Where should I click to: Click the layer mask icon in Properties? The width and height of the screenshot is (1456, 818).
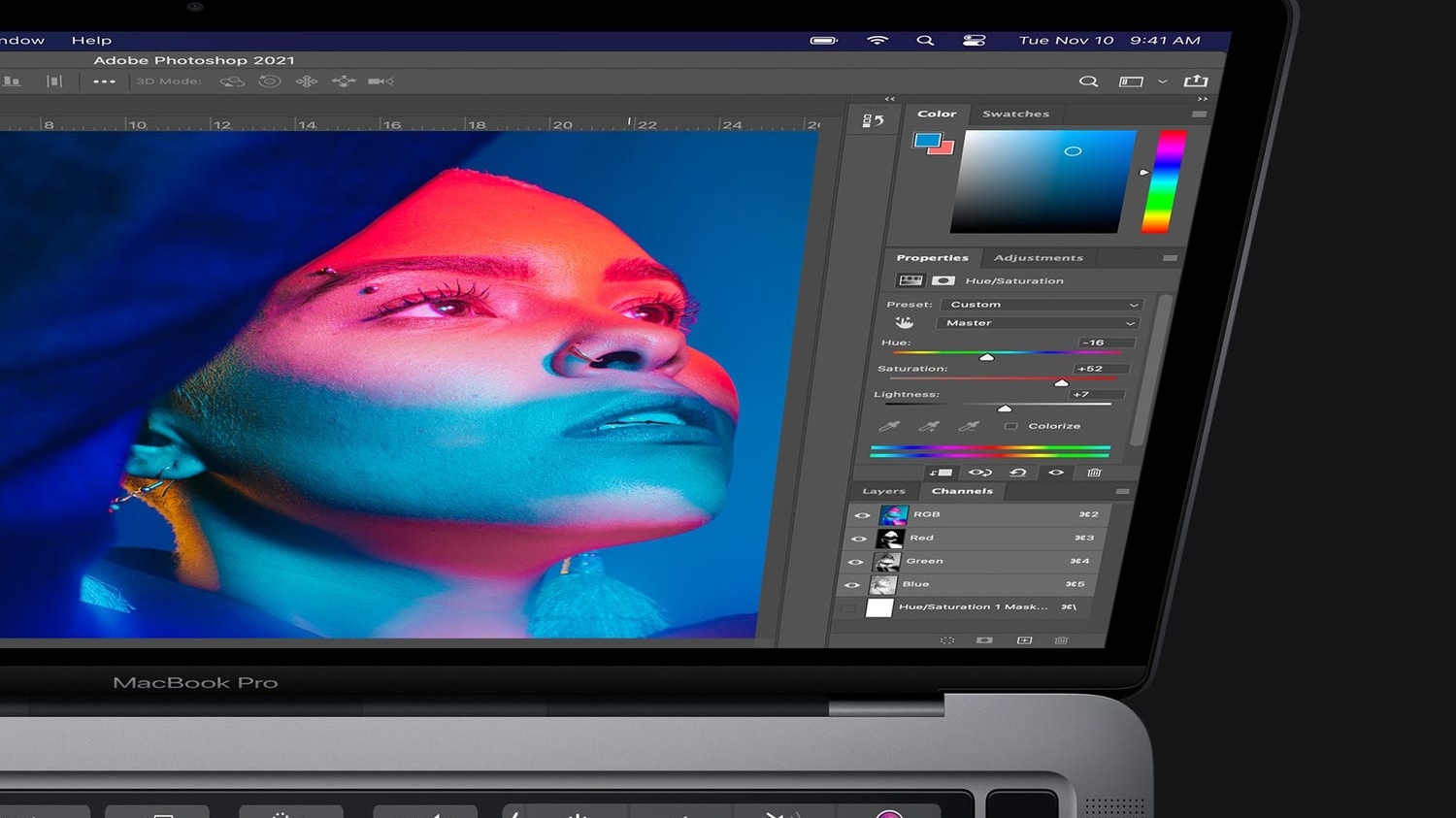[x=943, y=280]
